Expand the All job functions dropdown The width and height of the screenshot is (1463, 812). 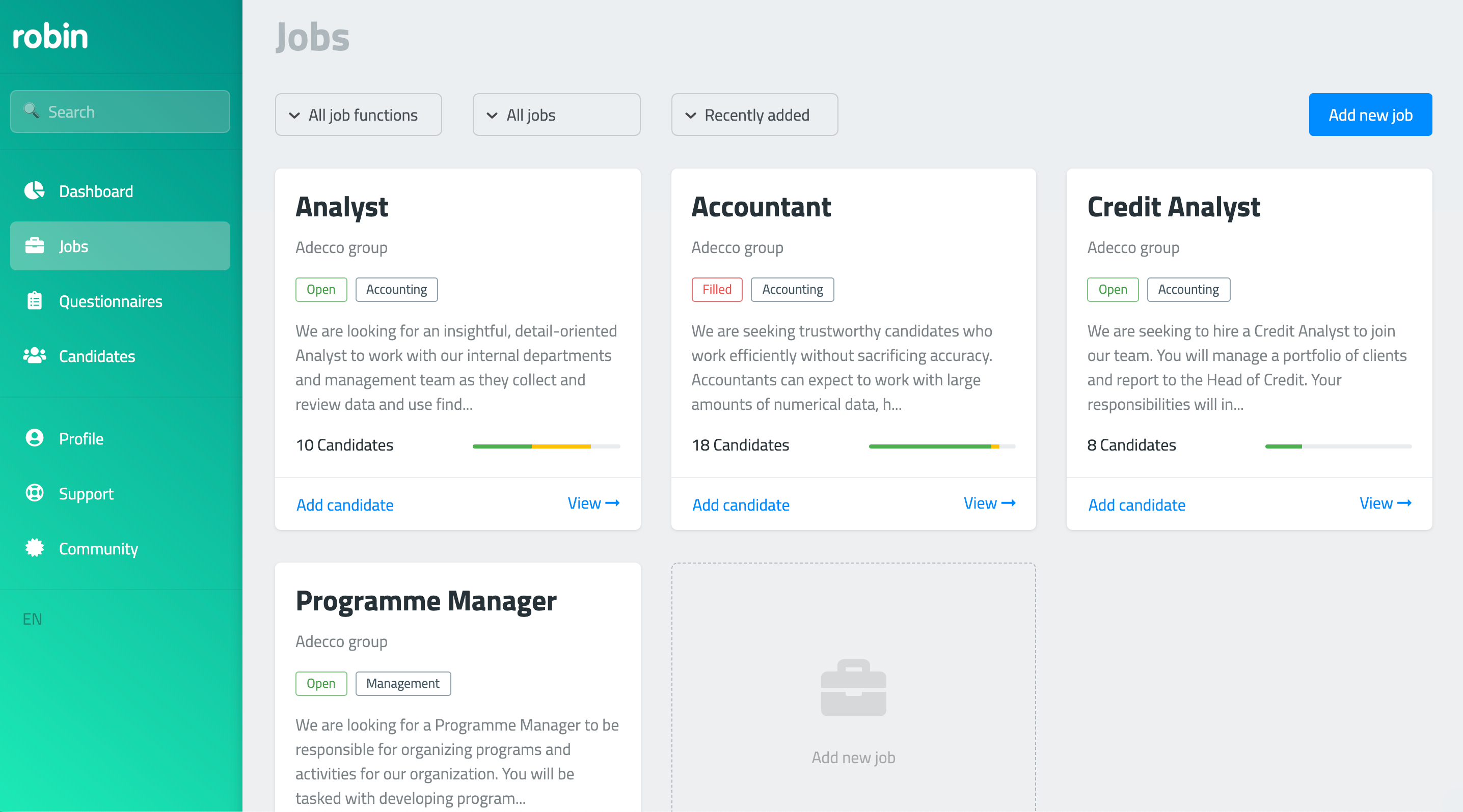(x=359, y=115)
